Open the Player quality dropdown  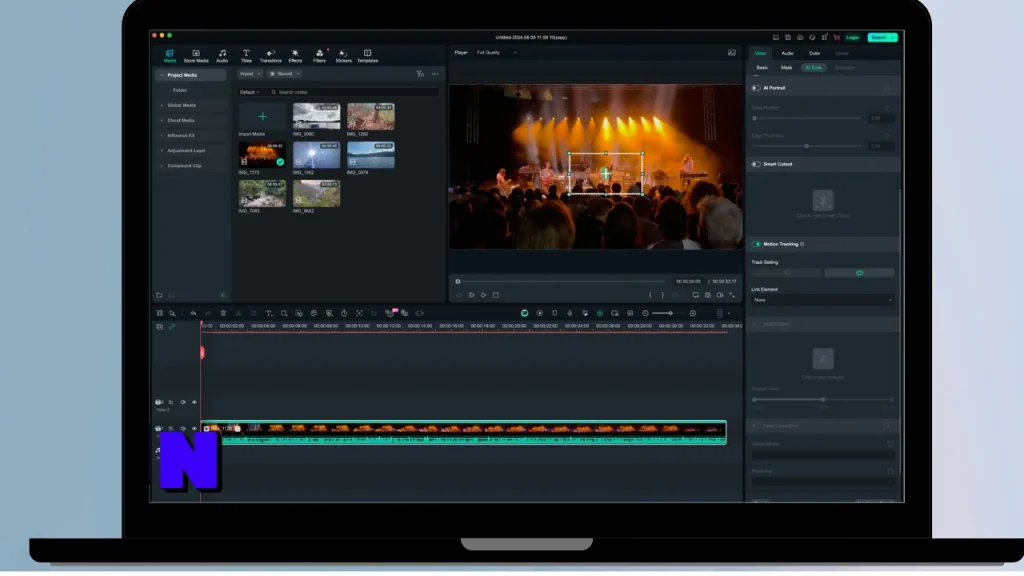(x=496, y=52)
